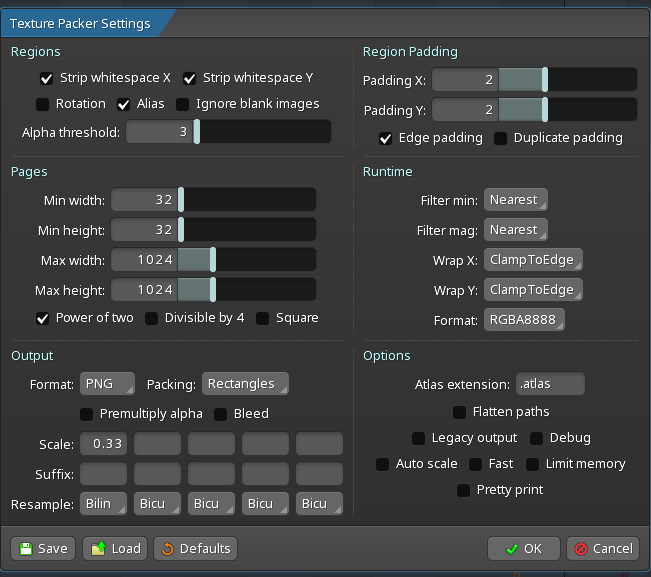The width and height of the screenshot is (651, 577).
Task: Click the Max width slider
Action: pos(213,260)
